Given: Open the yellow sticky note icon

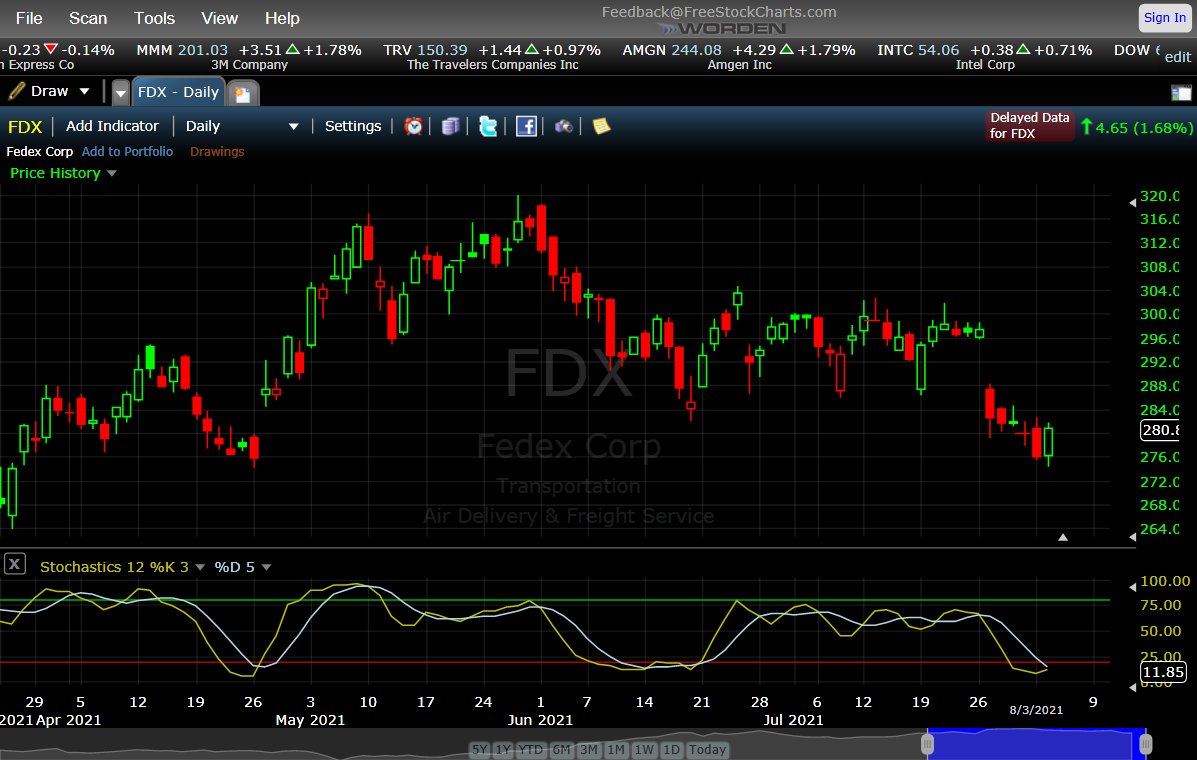Looking at the screenshot, I should click(x=602, y=126).
